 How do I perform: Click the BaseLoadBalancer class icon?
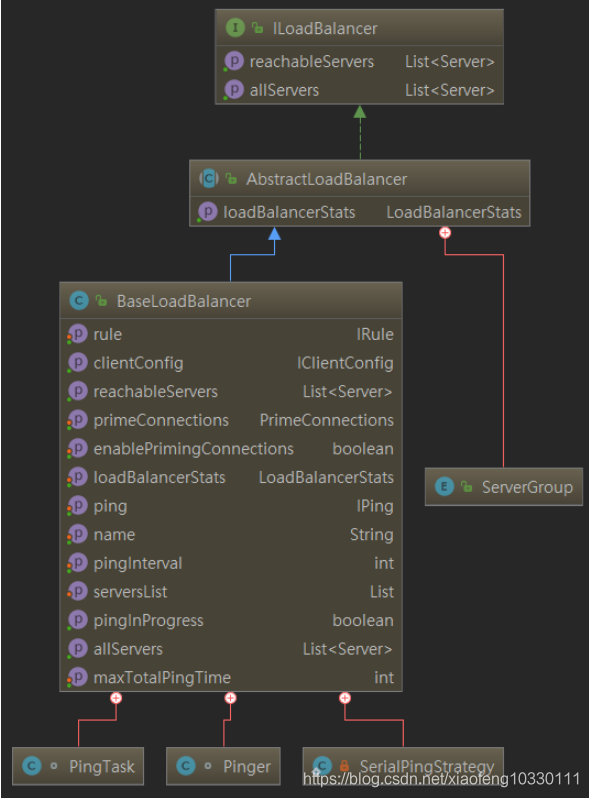click(x=79, y=300)
